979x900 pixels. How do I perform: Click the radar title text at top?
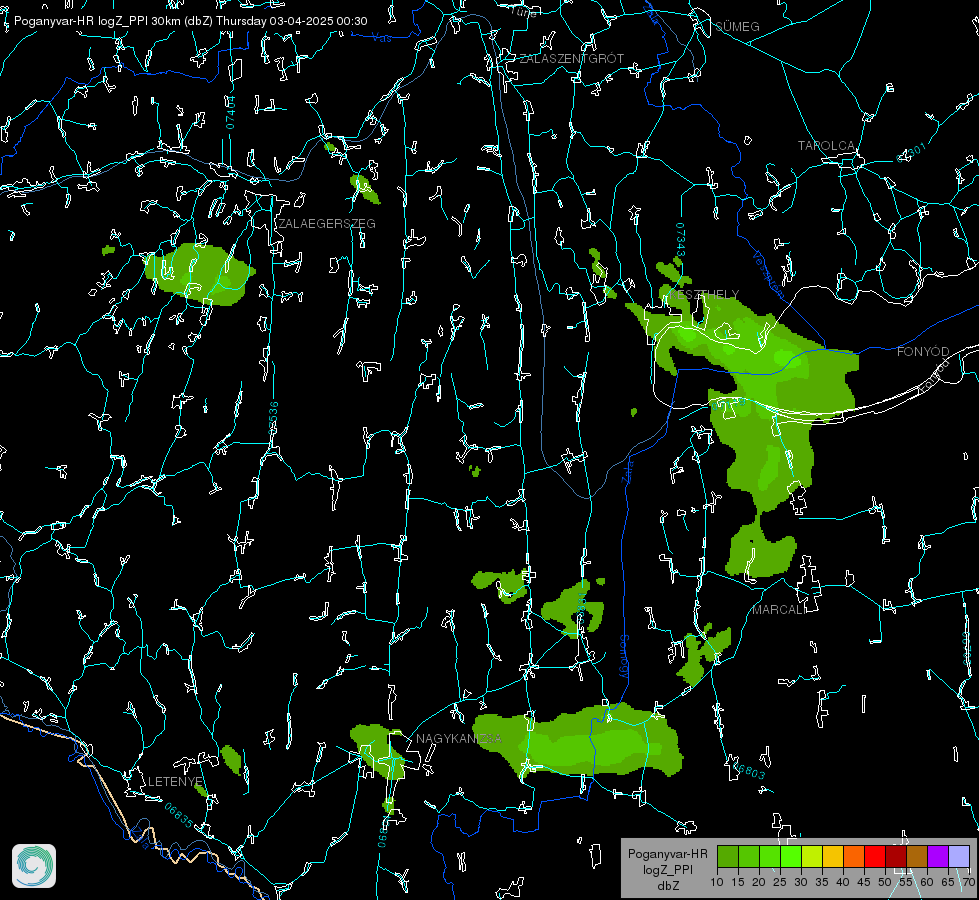pyautogui.click(x=190, y=21)
